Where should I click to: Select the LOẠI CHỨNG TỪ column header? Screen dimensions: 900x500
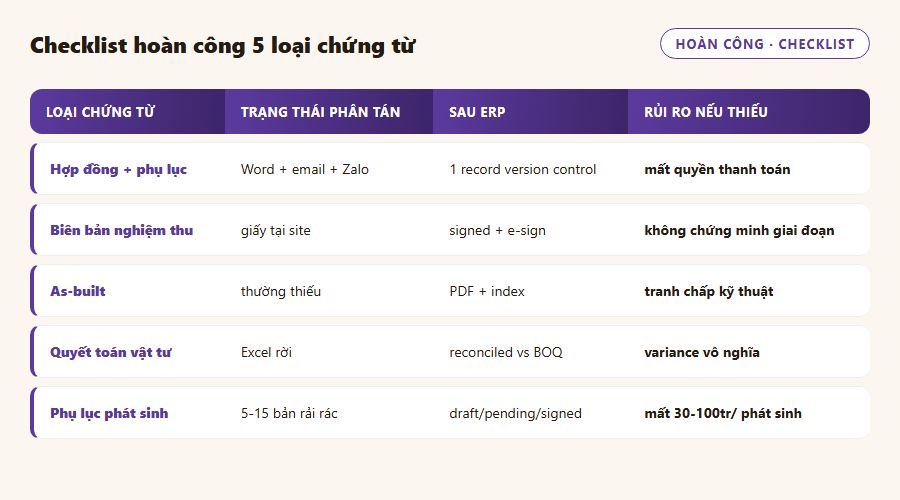coord(127,111)
